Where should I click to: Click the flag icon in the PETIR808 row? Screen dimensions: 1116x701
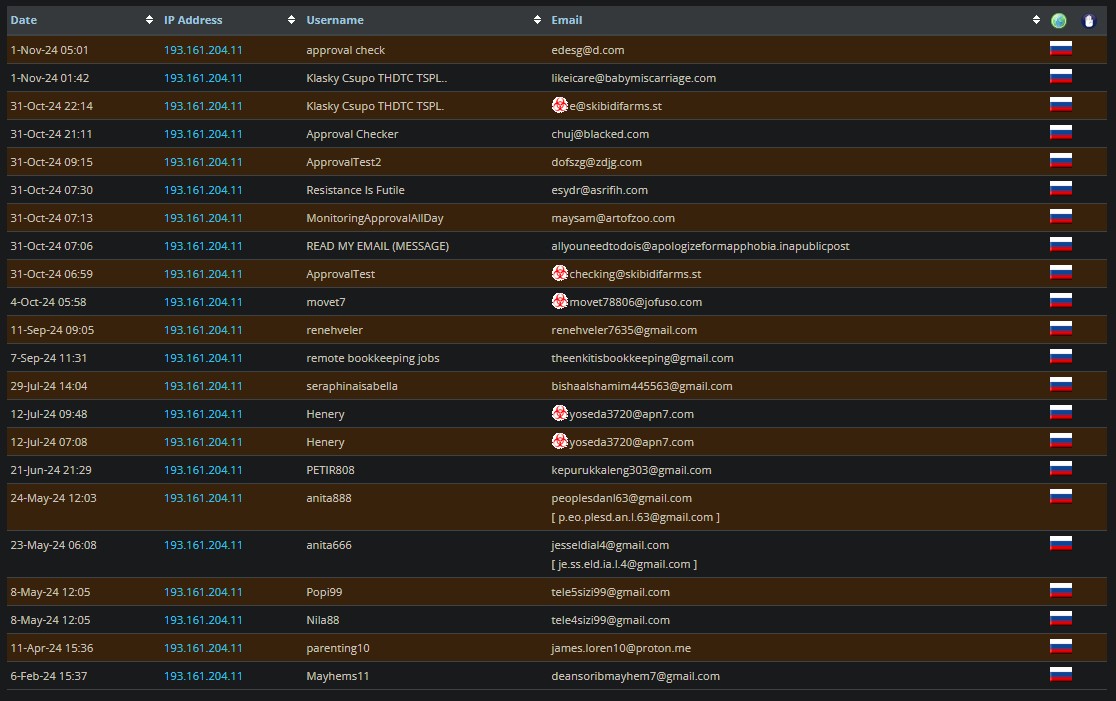pyautogui.click(x=1060, y=468)
